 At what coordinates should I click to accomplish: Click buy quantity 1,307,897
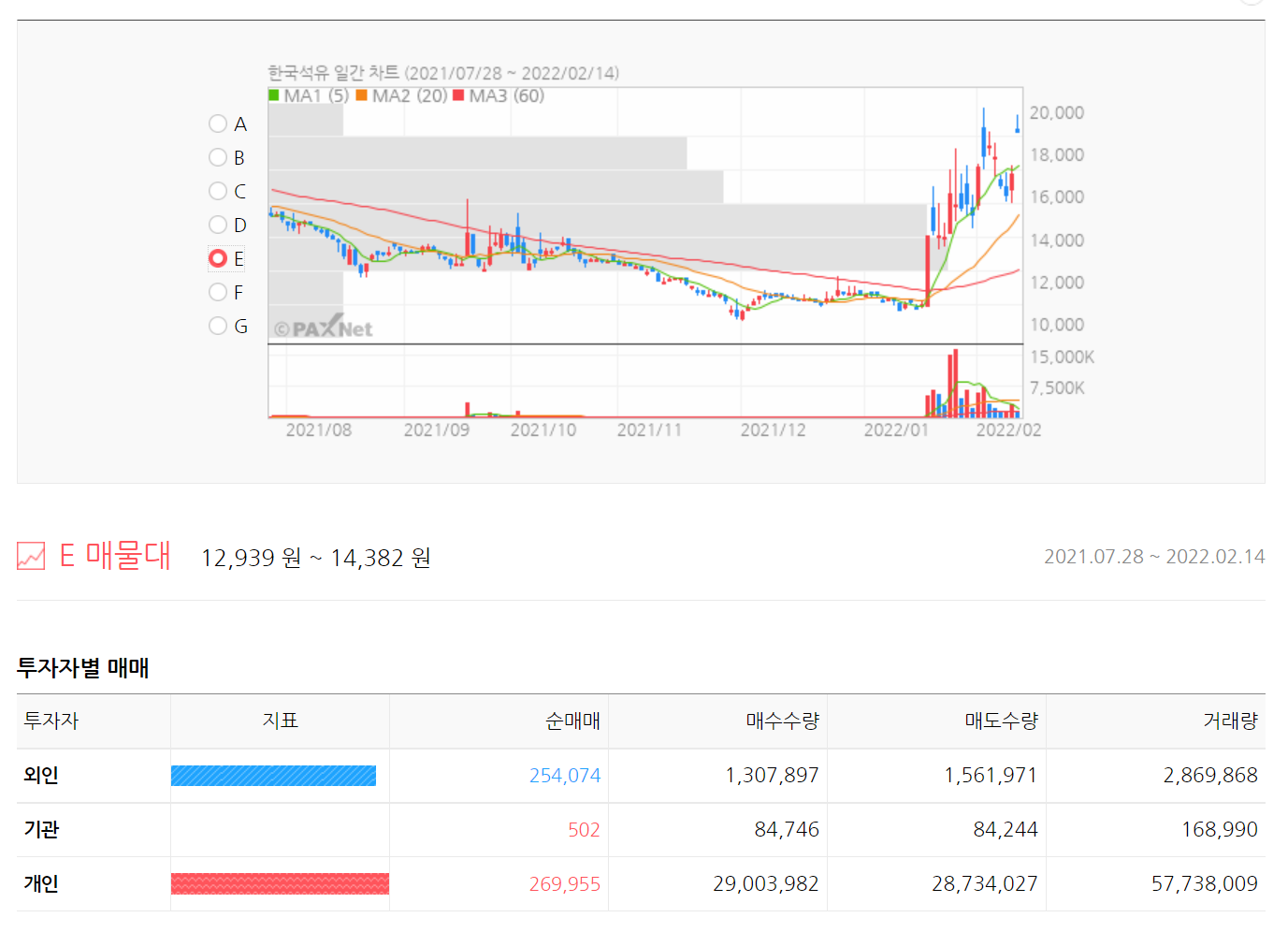(772, 776)
